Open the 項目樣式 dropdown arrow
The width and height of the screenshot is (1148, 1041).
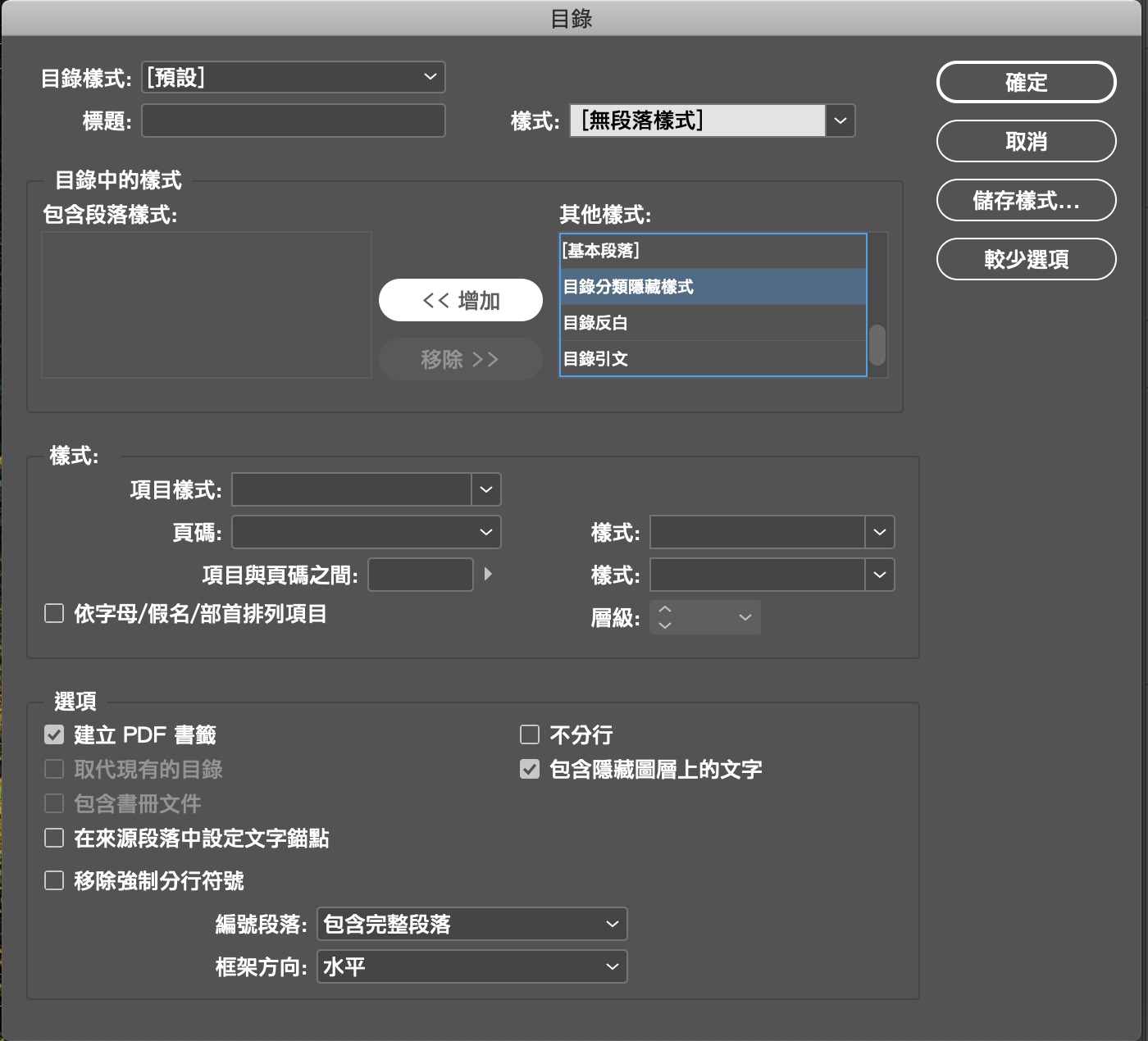(486, 489)
